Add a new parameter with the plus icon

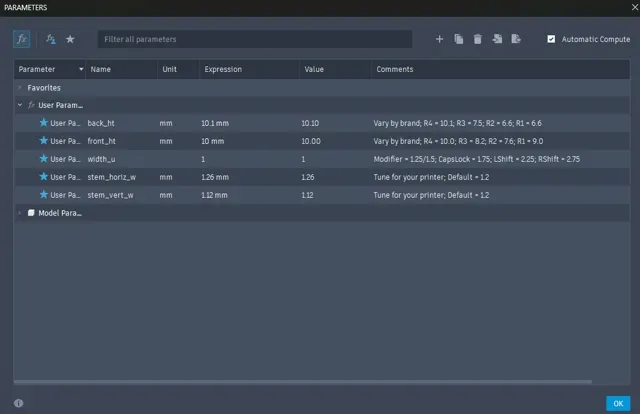439,39
